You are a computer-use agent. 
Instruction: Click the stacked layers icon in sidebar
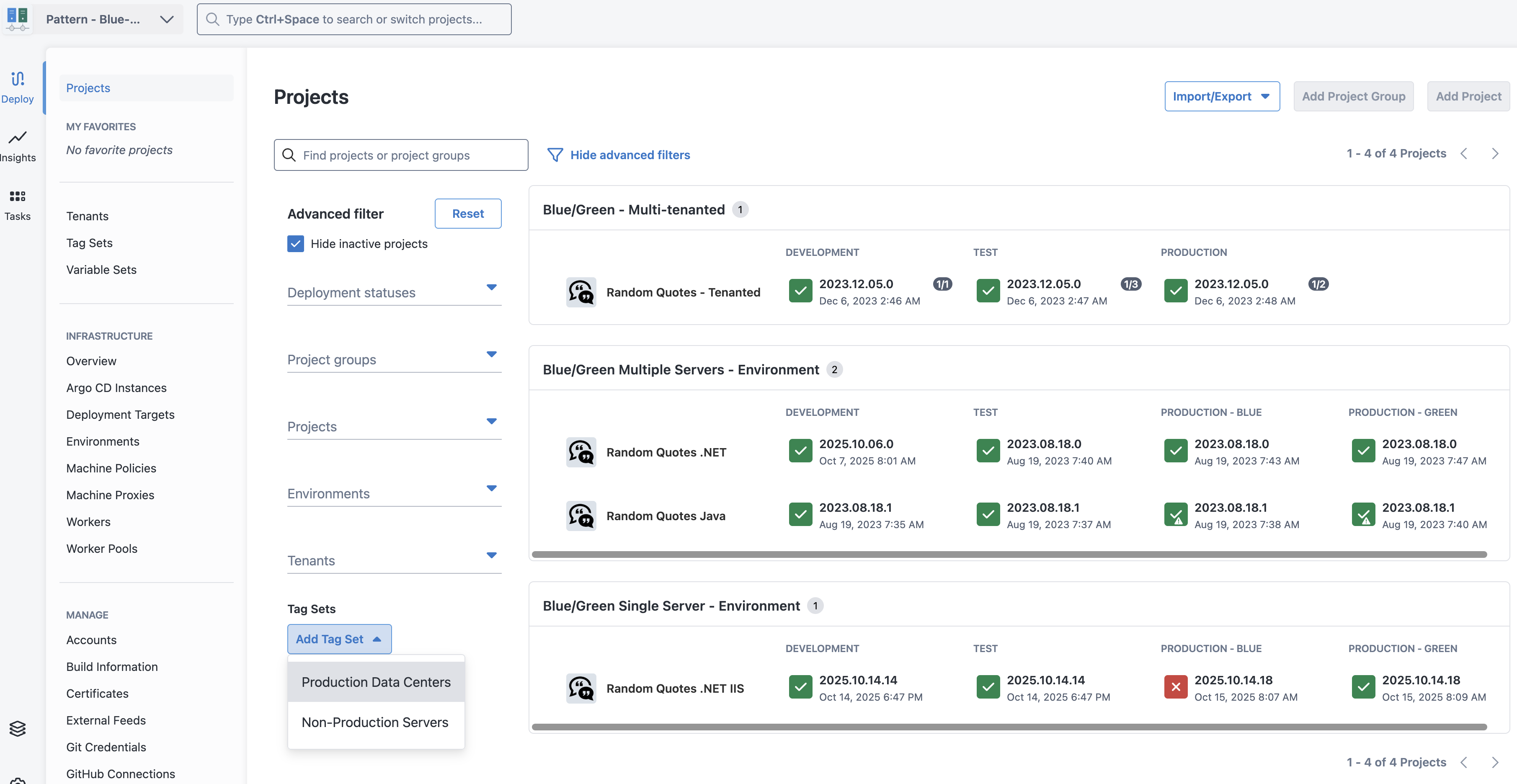[18, 729]
